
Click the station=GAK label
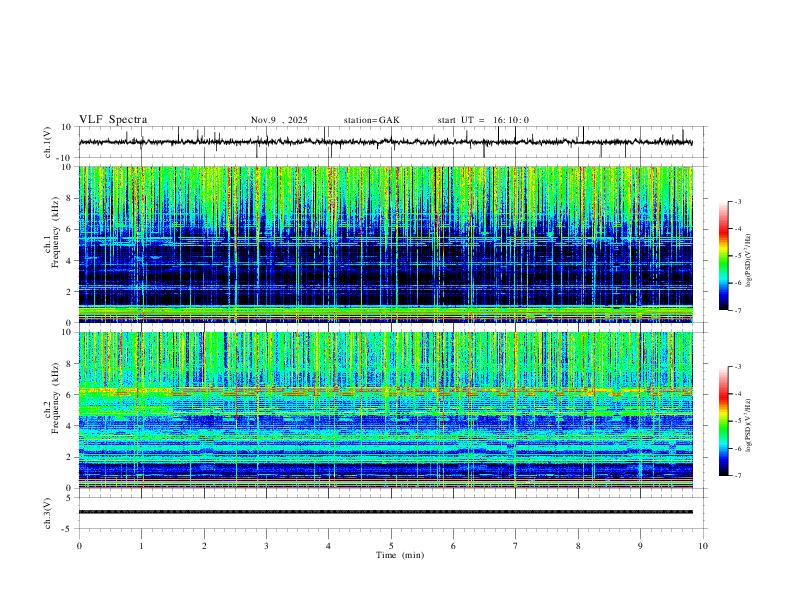coord(371,120)
